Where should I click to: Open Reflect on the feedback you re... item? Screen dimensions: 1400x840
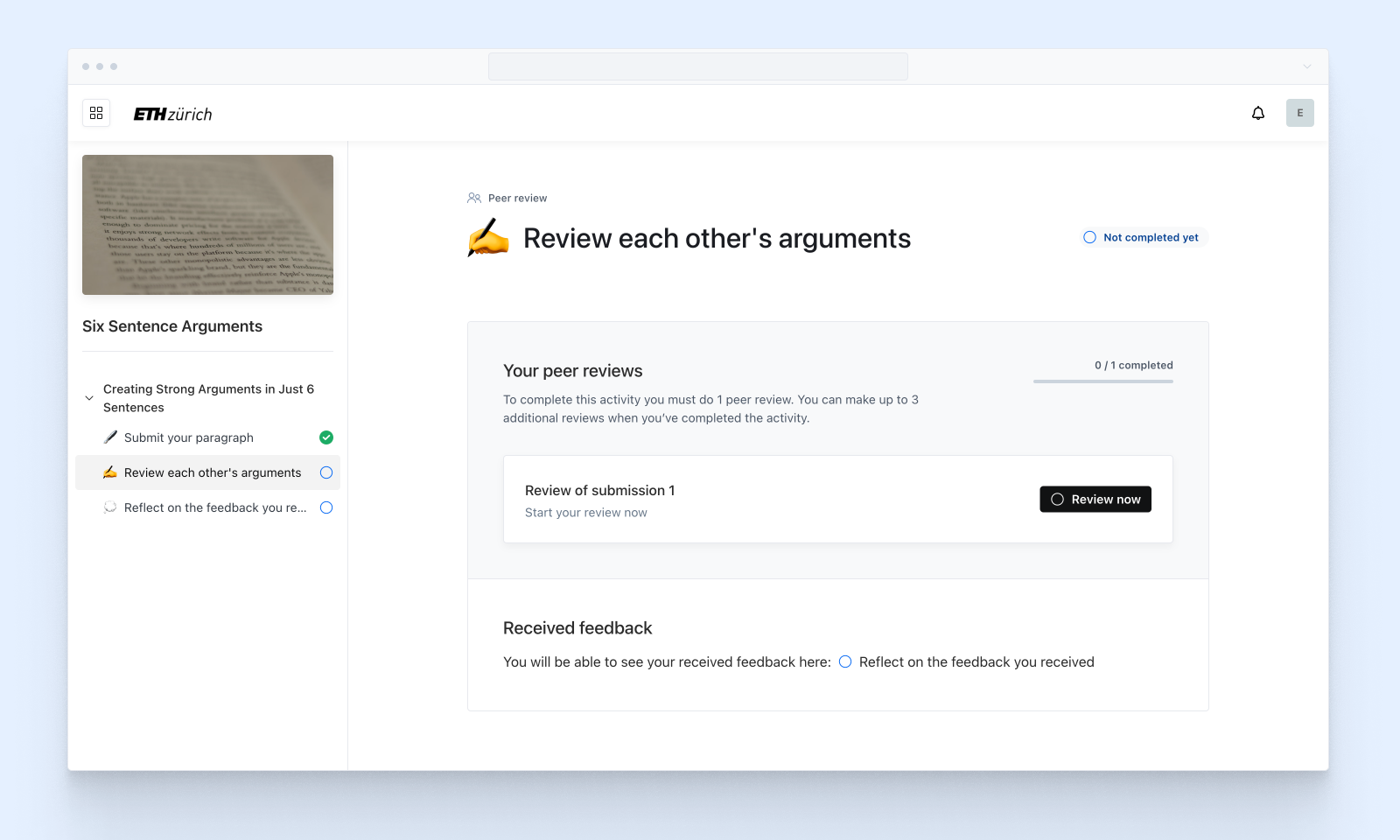(x=207, y=507)
